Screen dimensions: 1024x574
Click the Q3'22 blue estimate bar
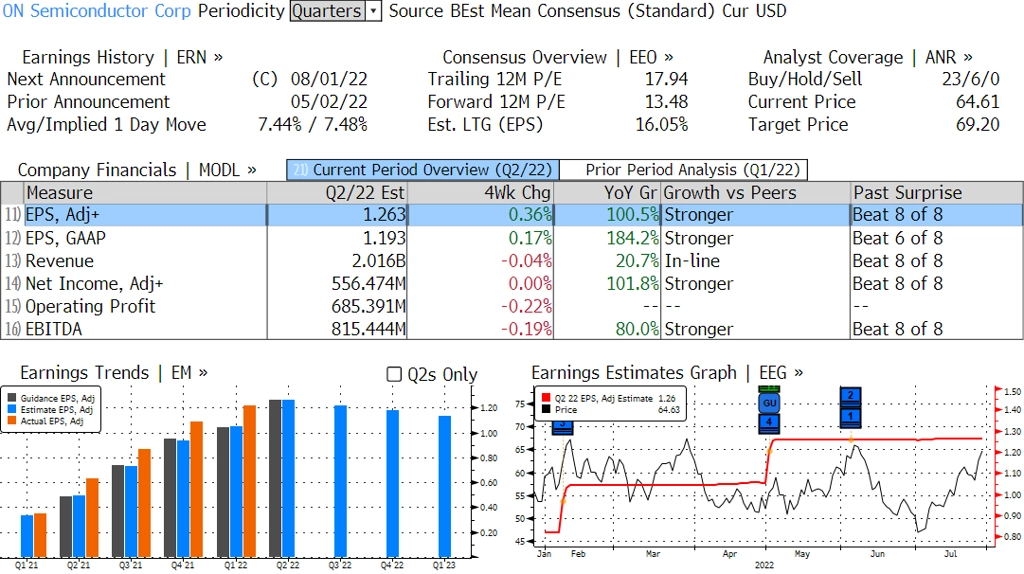tap(340, 481)
